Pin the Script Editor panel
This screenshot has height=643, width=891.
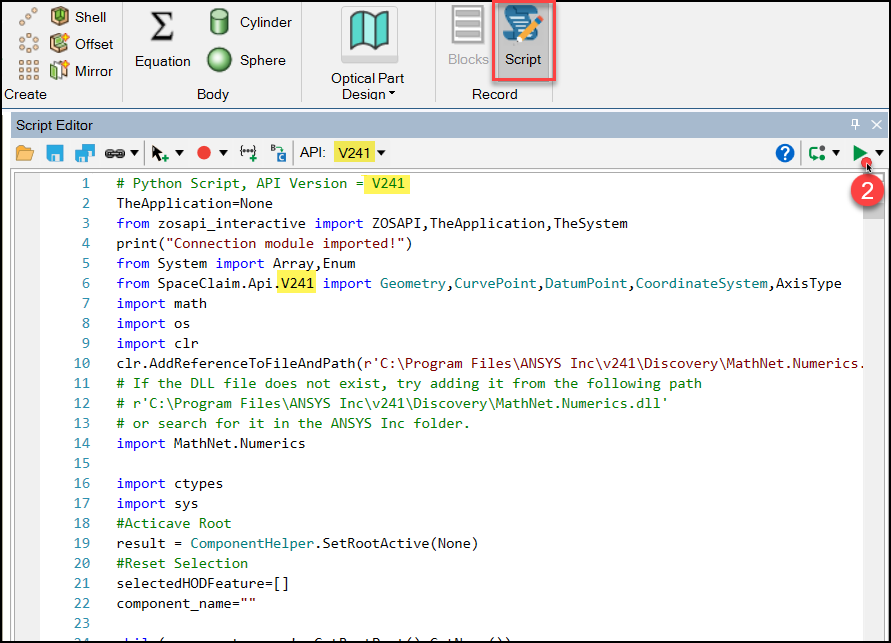coord(855,124)
